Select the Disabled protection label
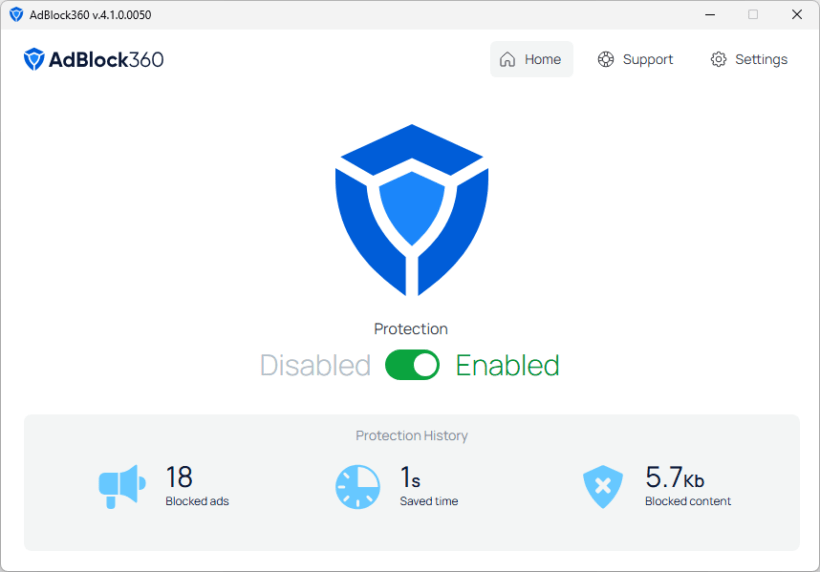This screenshot has width=820, height=572. click(315, 365)
